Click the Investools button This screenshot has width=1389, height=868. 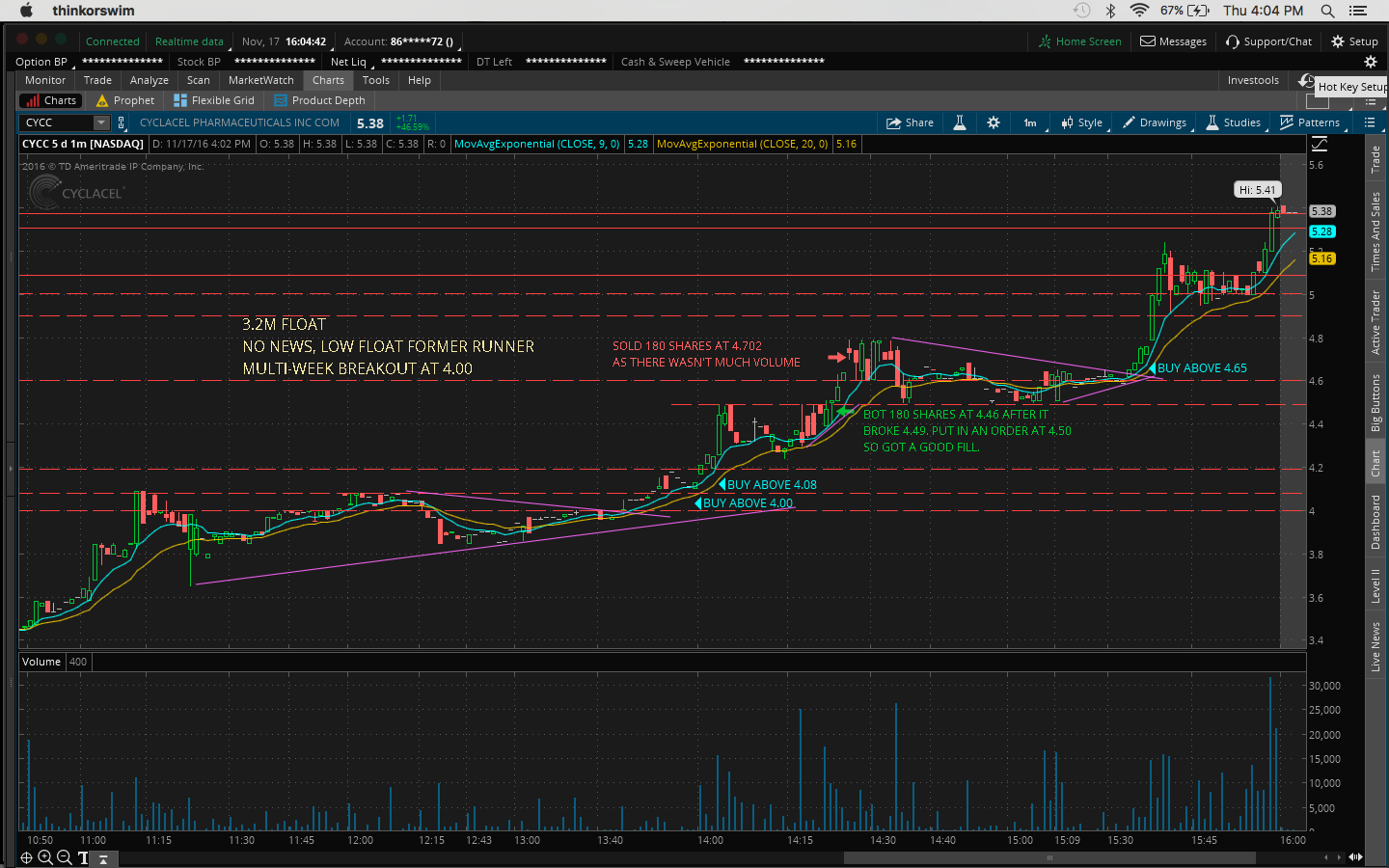coord(1253,80)
